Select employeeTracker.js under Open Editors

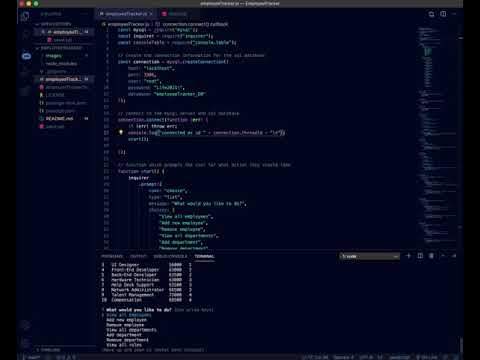click(65, 32)
